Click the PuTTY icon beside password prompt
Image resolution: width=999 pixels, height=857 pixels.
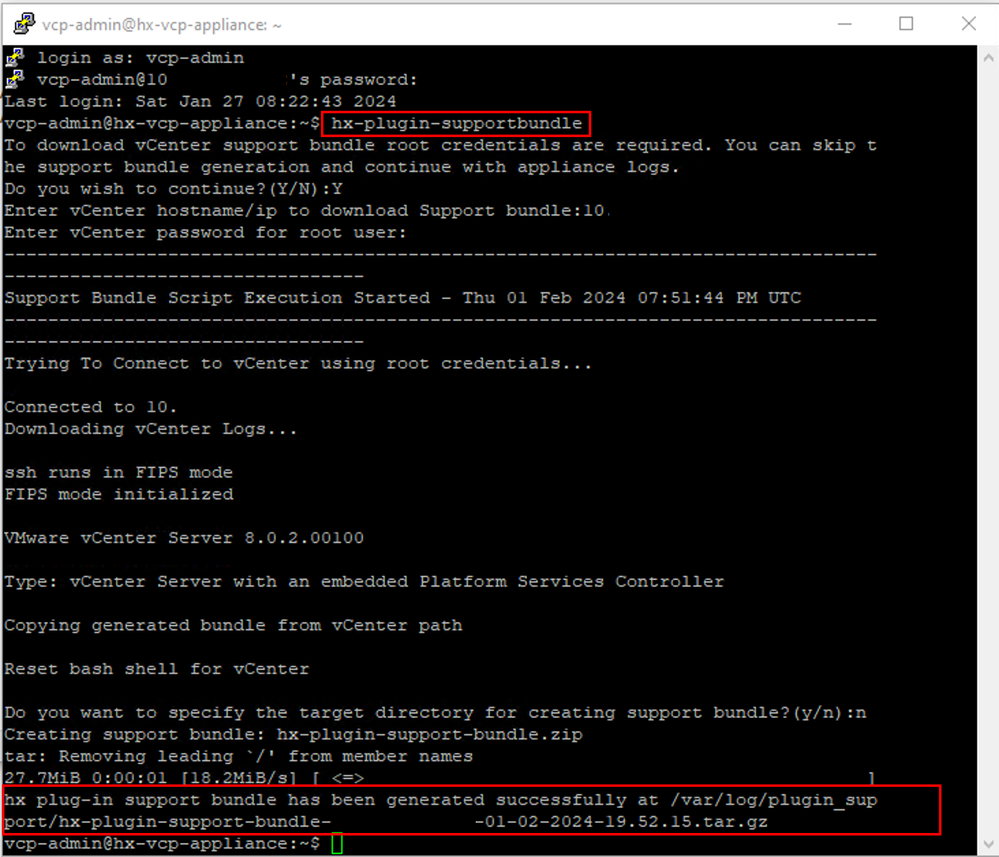pyautogui.click(x=15, y=79)
